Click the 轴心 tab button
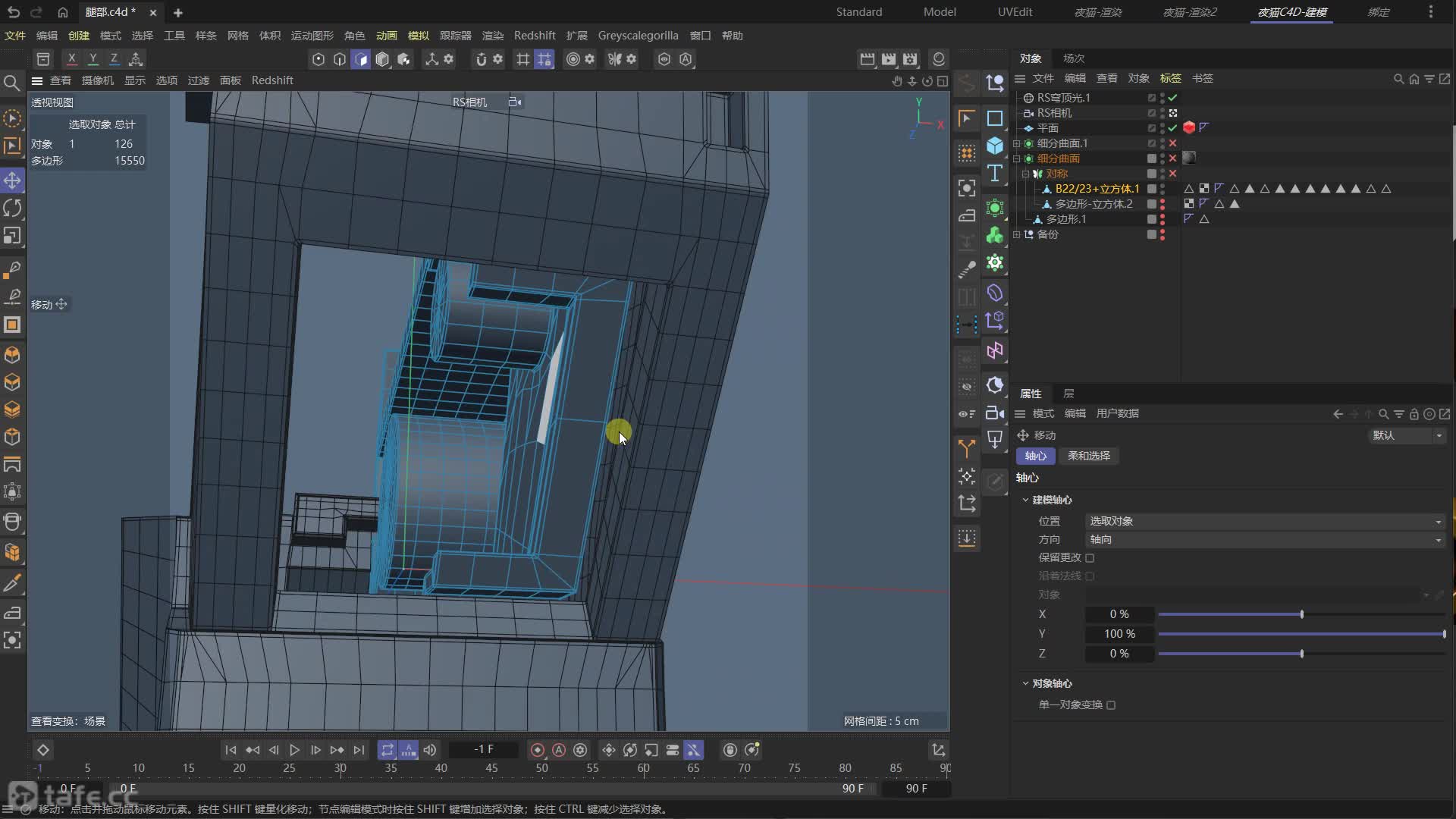The image size is (1456, 819). 1035,456
